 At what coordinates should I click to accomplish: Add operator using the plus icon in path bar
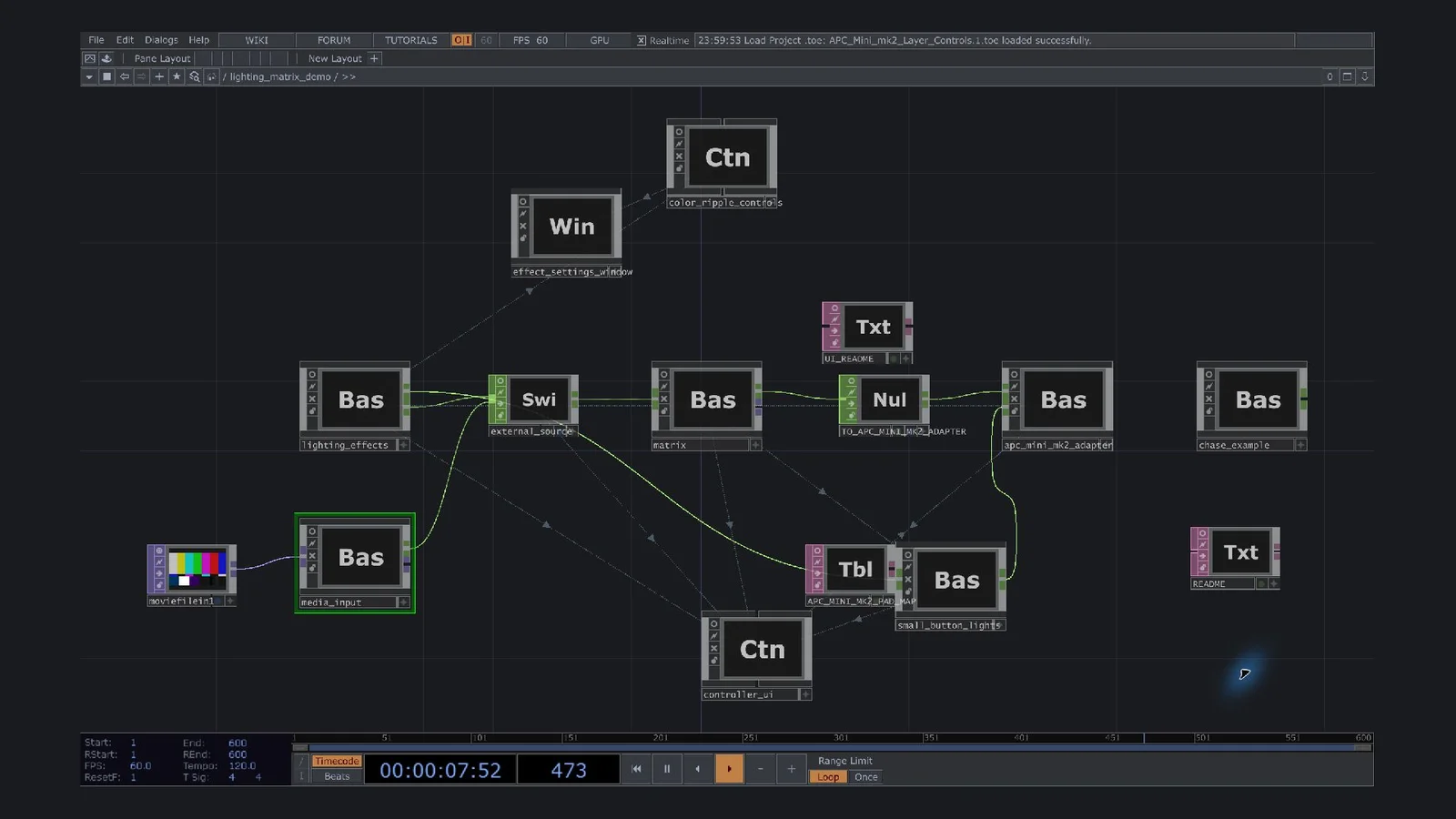159,77
